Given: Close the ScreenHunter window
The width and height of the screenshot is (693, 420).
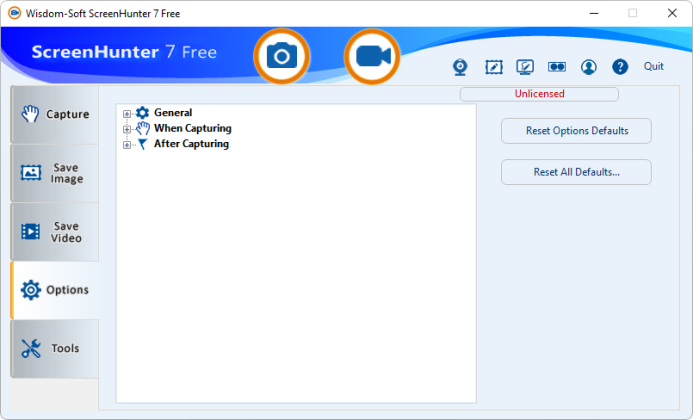Looking at the screenshot, I should click(x=672, y=13).
